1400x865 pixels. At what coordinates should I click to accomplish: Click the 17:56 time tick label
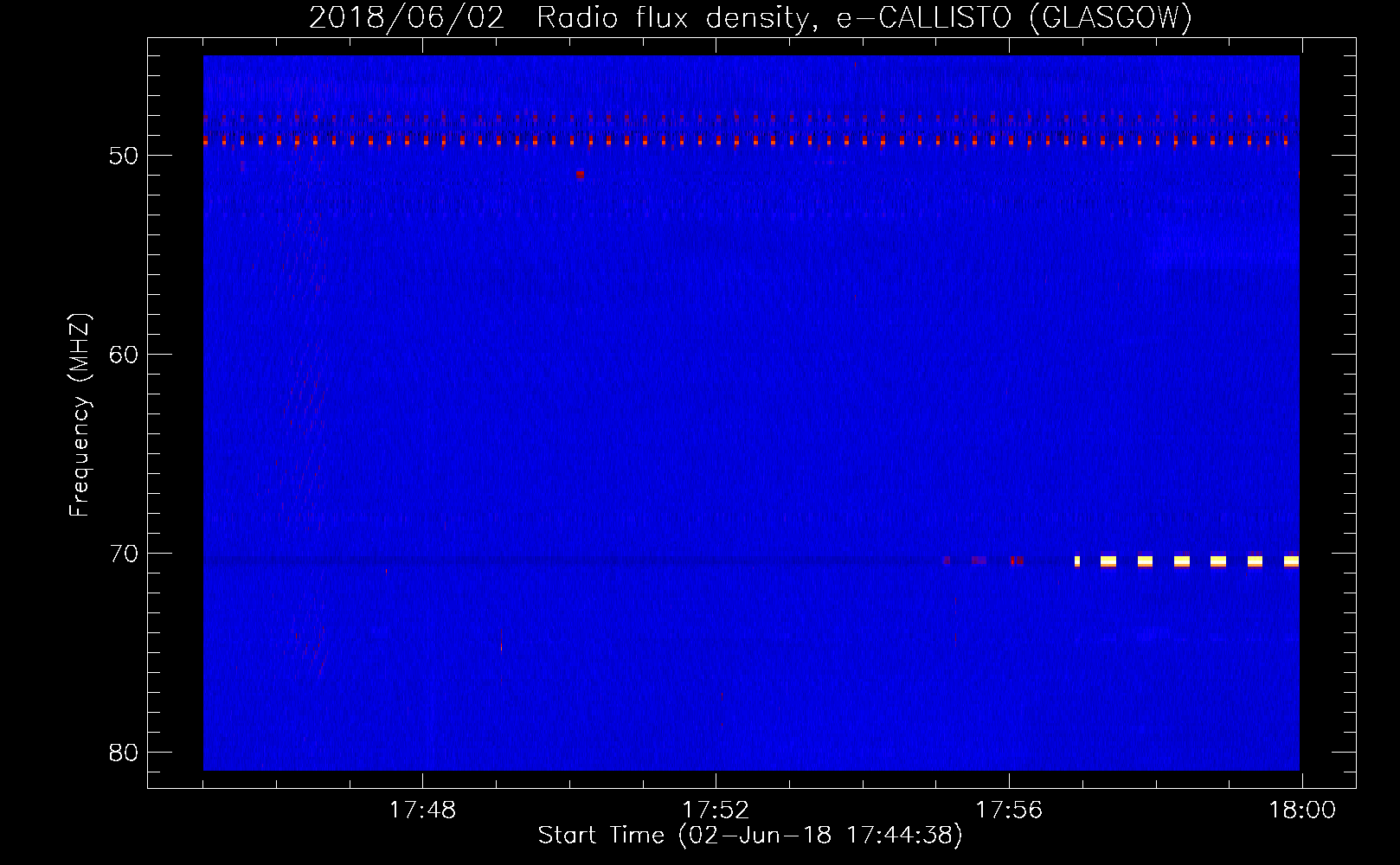tap(1009, 811)
